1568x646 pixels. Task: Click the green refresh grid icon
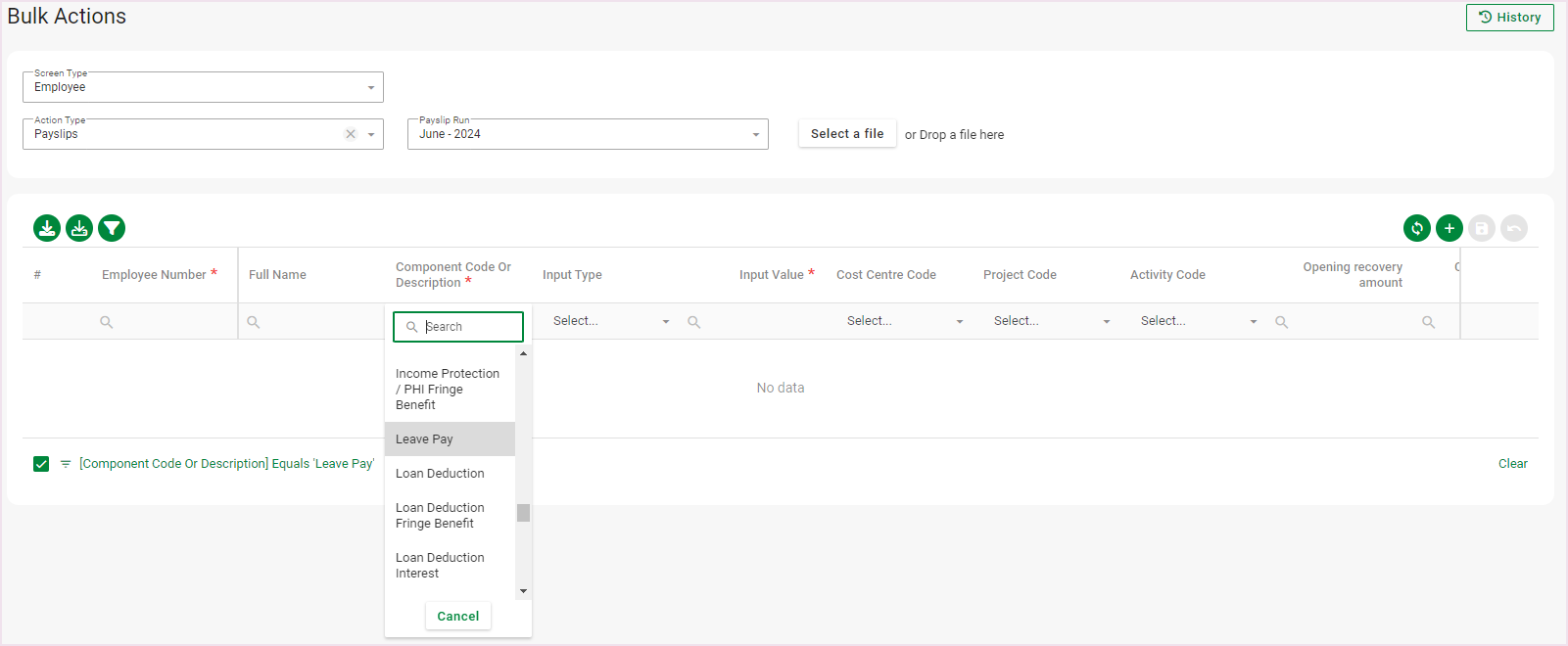click(1416, 228)
